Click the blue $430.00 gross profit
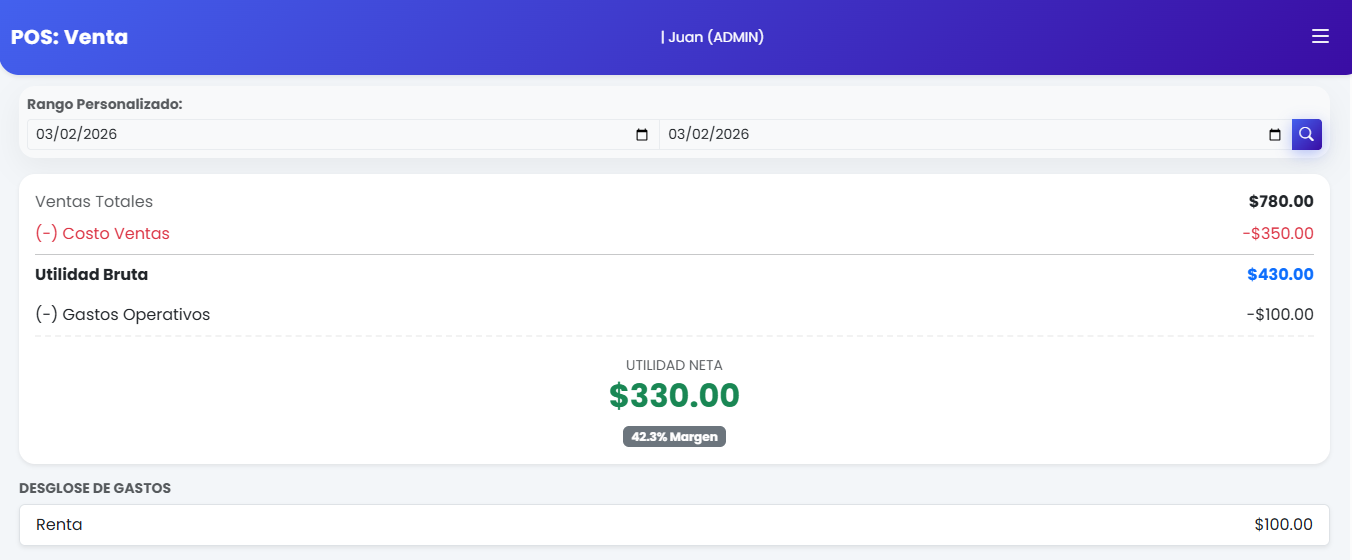This screenshot has width=1352, height=560. pyautogui.click(x=1280, y=275)
